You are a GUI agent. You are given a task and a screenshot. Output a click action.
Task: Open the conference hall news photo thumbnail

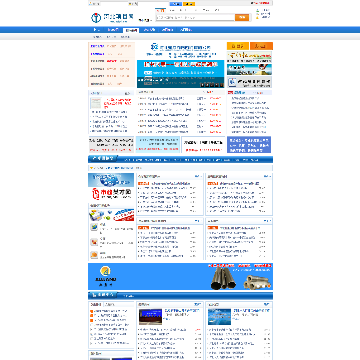click(150, 317)
